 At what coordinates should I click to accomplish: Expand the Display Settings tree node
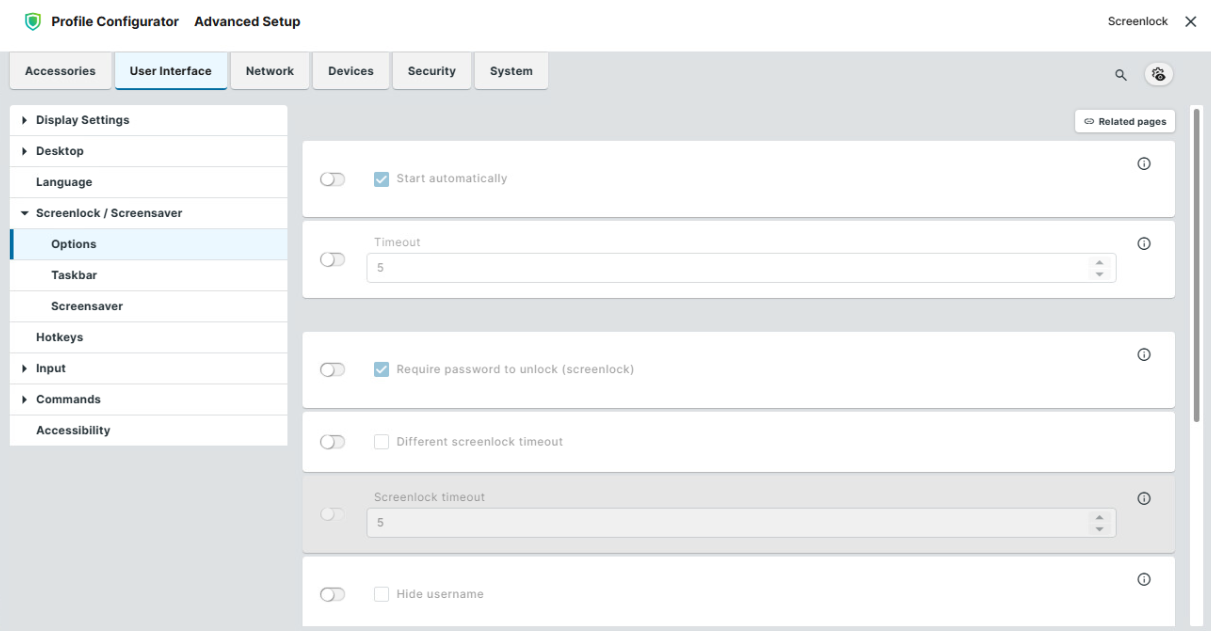coord(25,121)
